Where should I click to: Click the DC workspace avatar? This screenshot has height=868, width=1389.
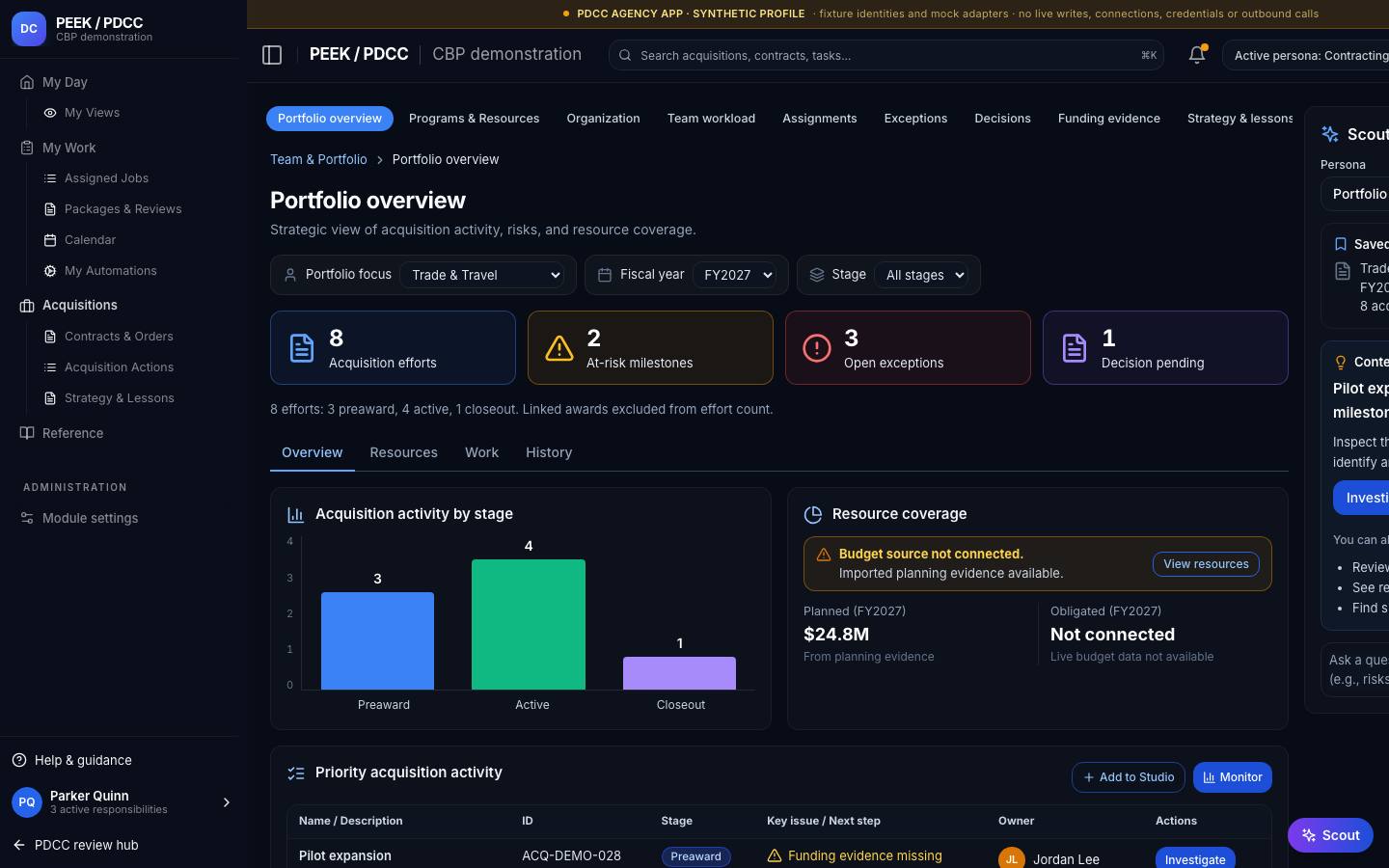[29, 29]
